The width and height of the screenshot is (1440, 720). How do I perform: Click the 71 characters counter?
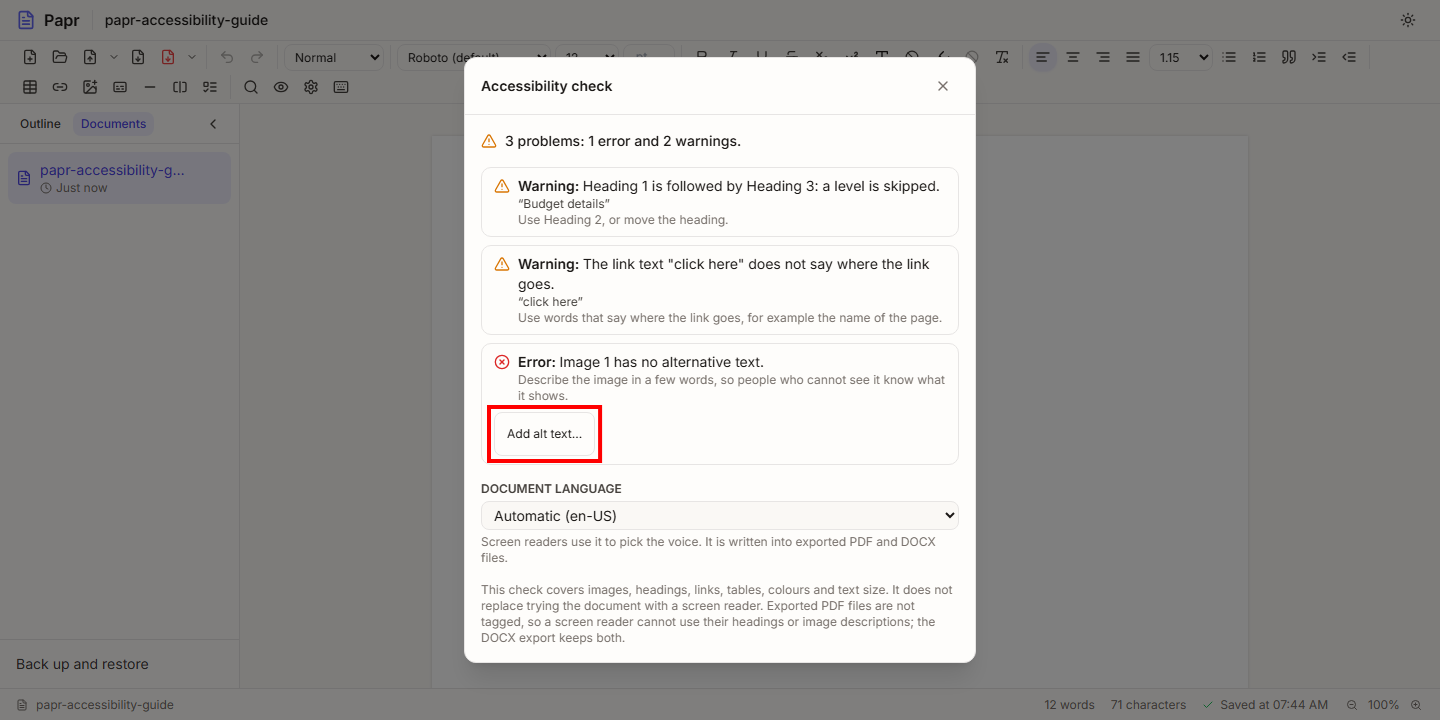pyautogui.click(x=1148, y=705)
